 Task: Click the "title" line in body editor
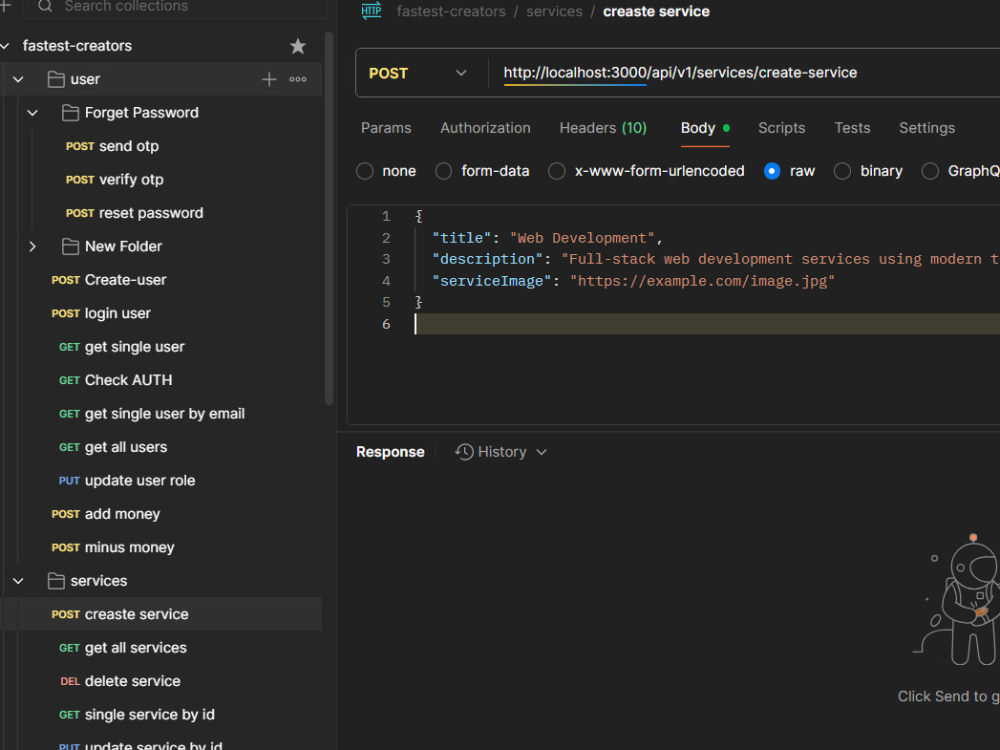click(547, 238)
